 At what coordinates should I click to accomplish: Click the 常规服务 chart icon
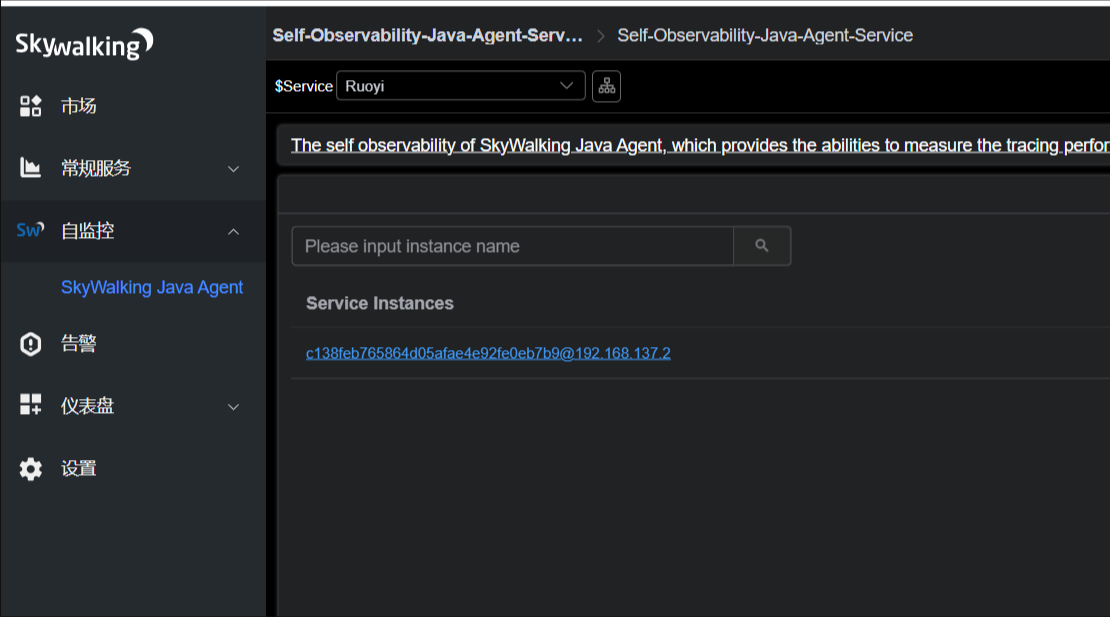30,168
